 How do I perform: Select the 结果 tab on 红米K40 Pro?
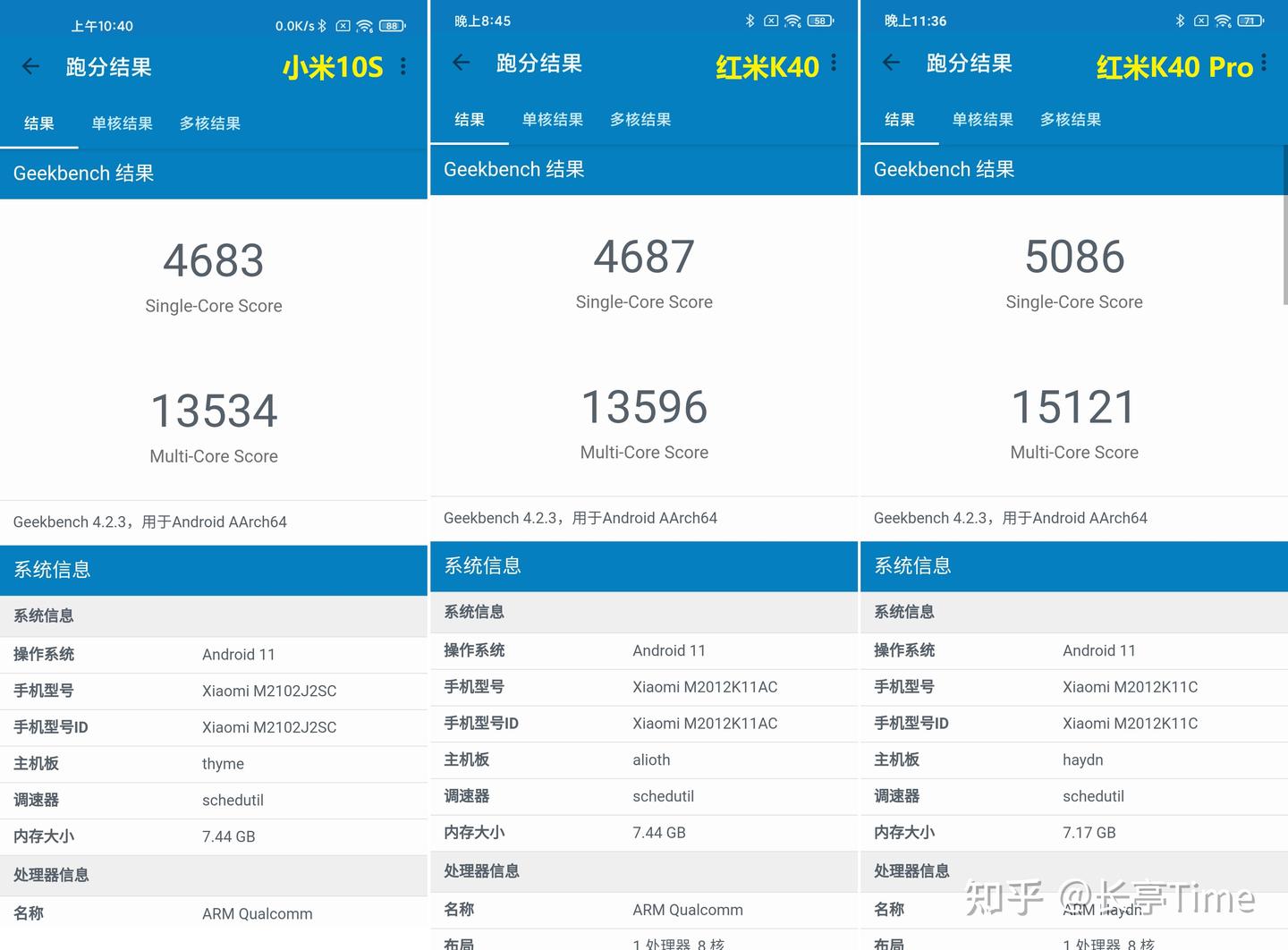pyautogui.click(x=900, y=119)
